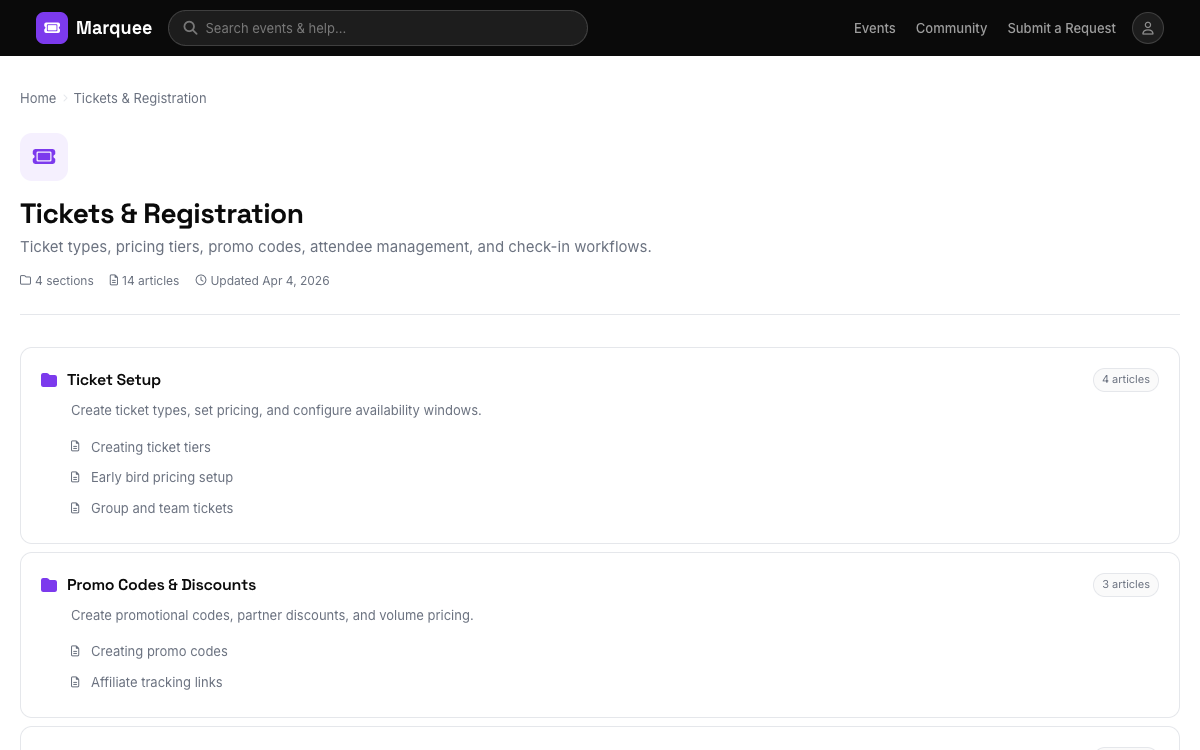Focus the Search events & help field

pos(378,28)
